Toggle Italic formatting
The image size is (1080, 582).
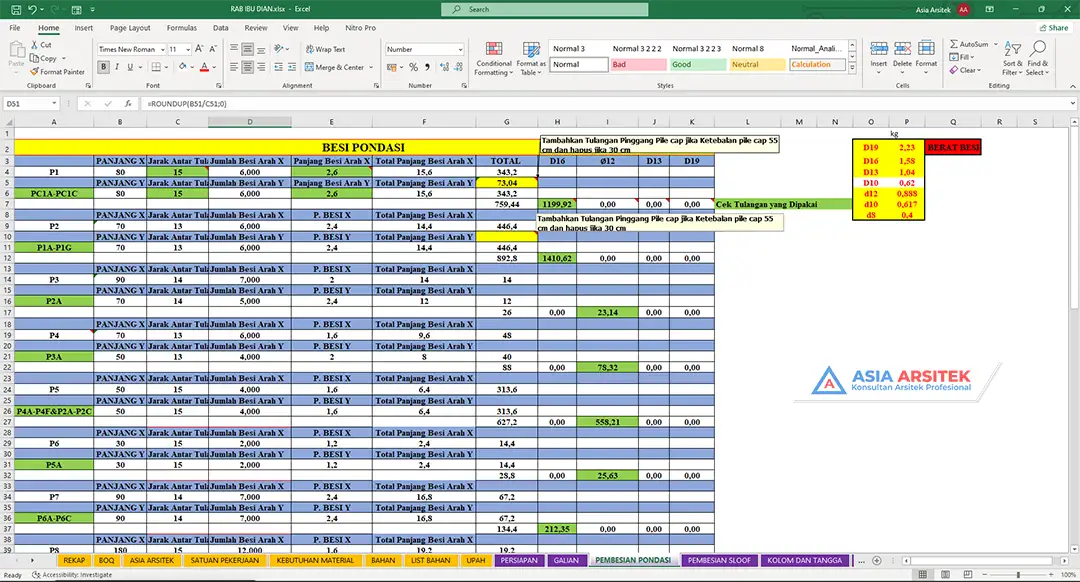tap(117, 67)
